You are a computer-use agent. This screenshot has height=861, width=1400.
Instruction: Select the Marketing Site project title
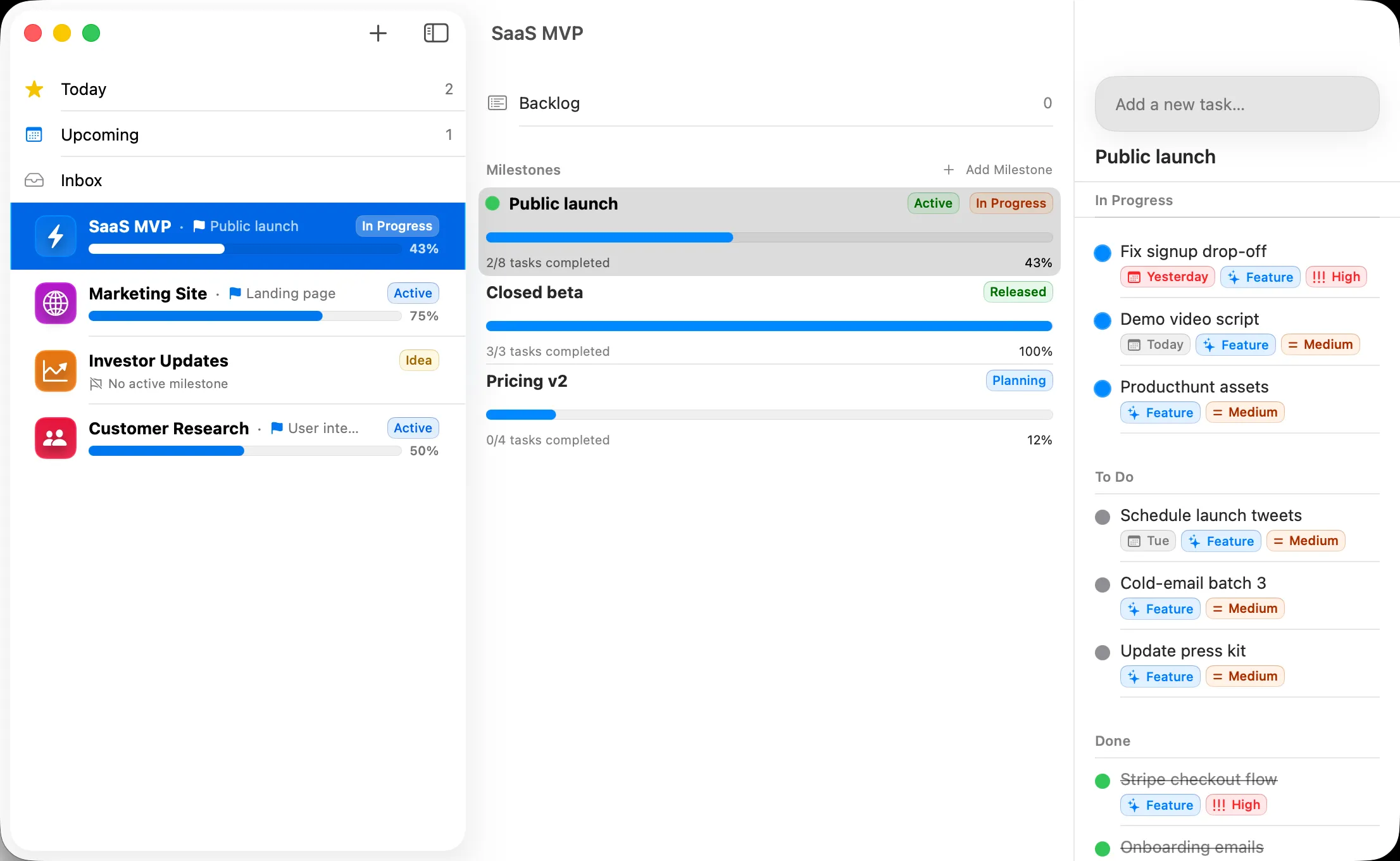[x=148, y=293]
